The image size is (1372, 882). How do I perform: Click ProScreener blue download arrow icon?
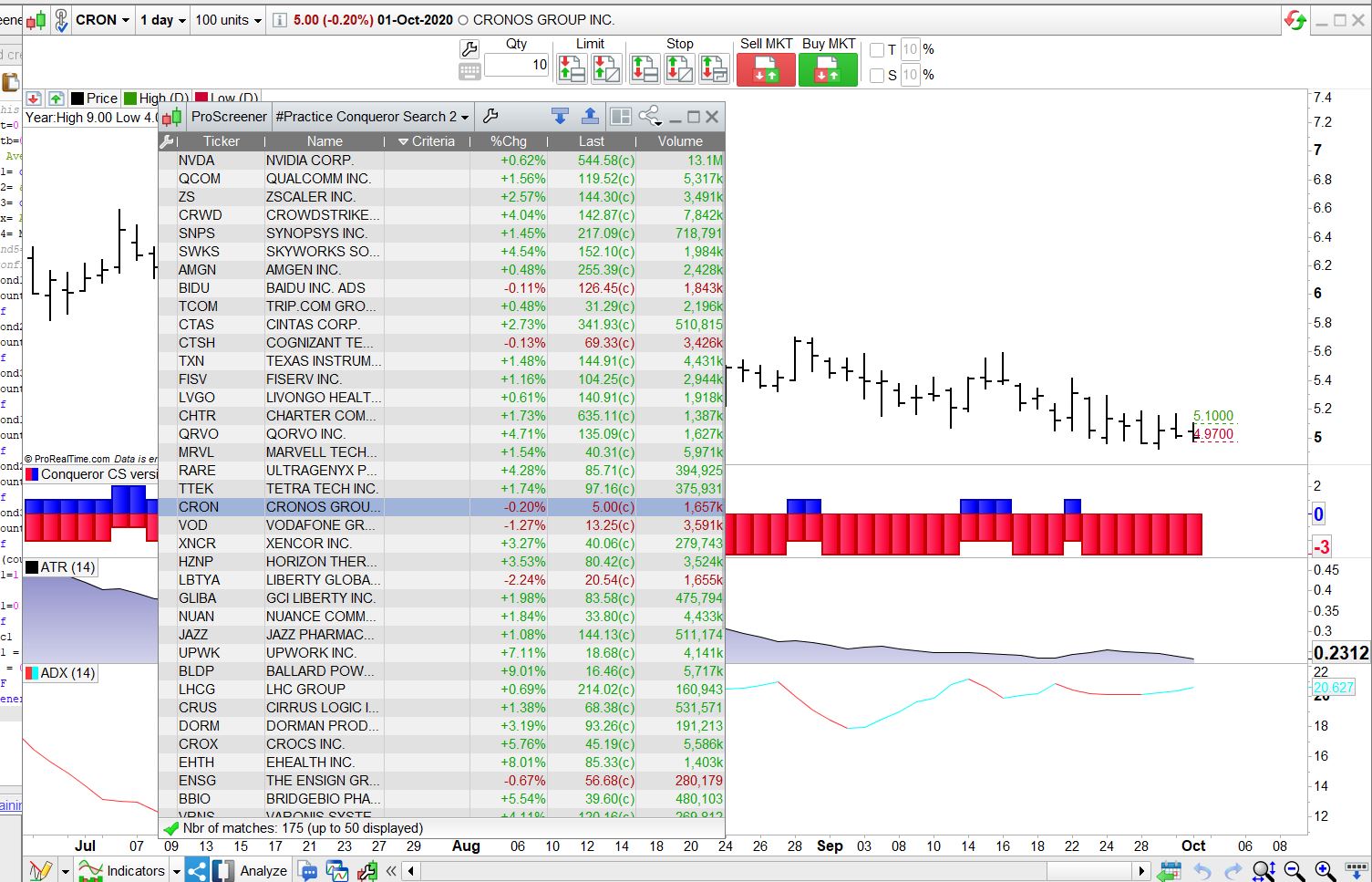coord(560,116)
